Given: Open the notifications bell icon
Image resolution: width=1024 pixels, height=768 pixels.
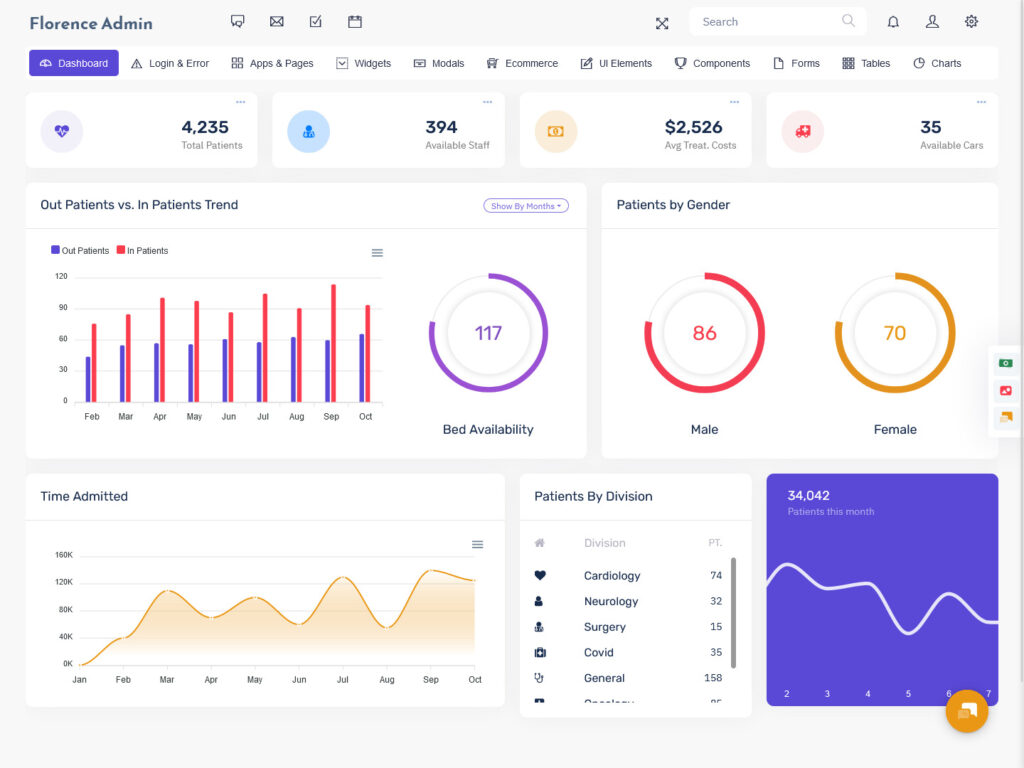Looking at the screenshot, I should coord(893,22).
